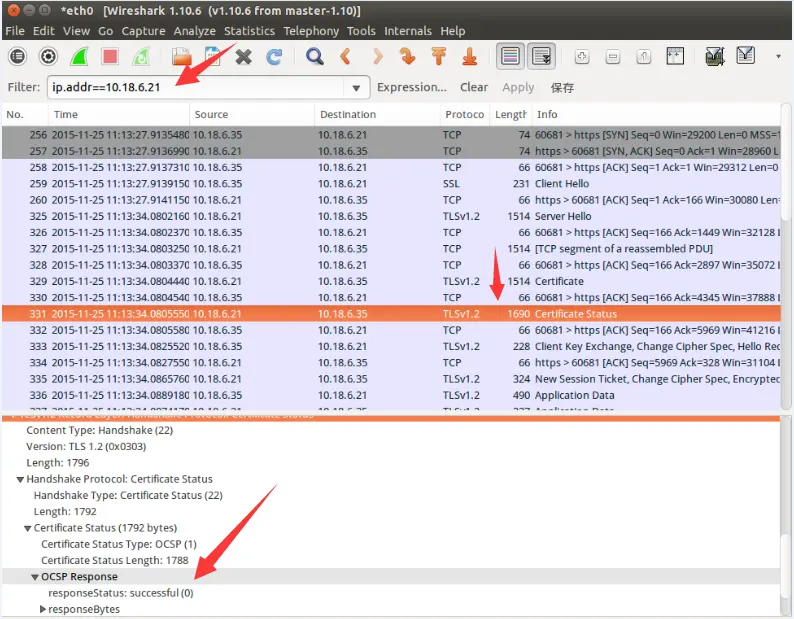Zoom in the packet text

[x=582, y=56]
